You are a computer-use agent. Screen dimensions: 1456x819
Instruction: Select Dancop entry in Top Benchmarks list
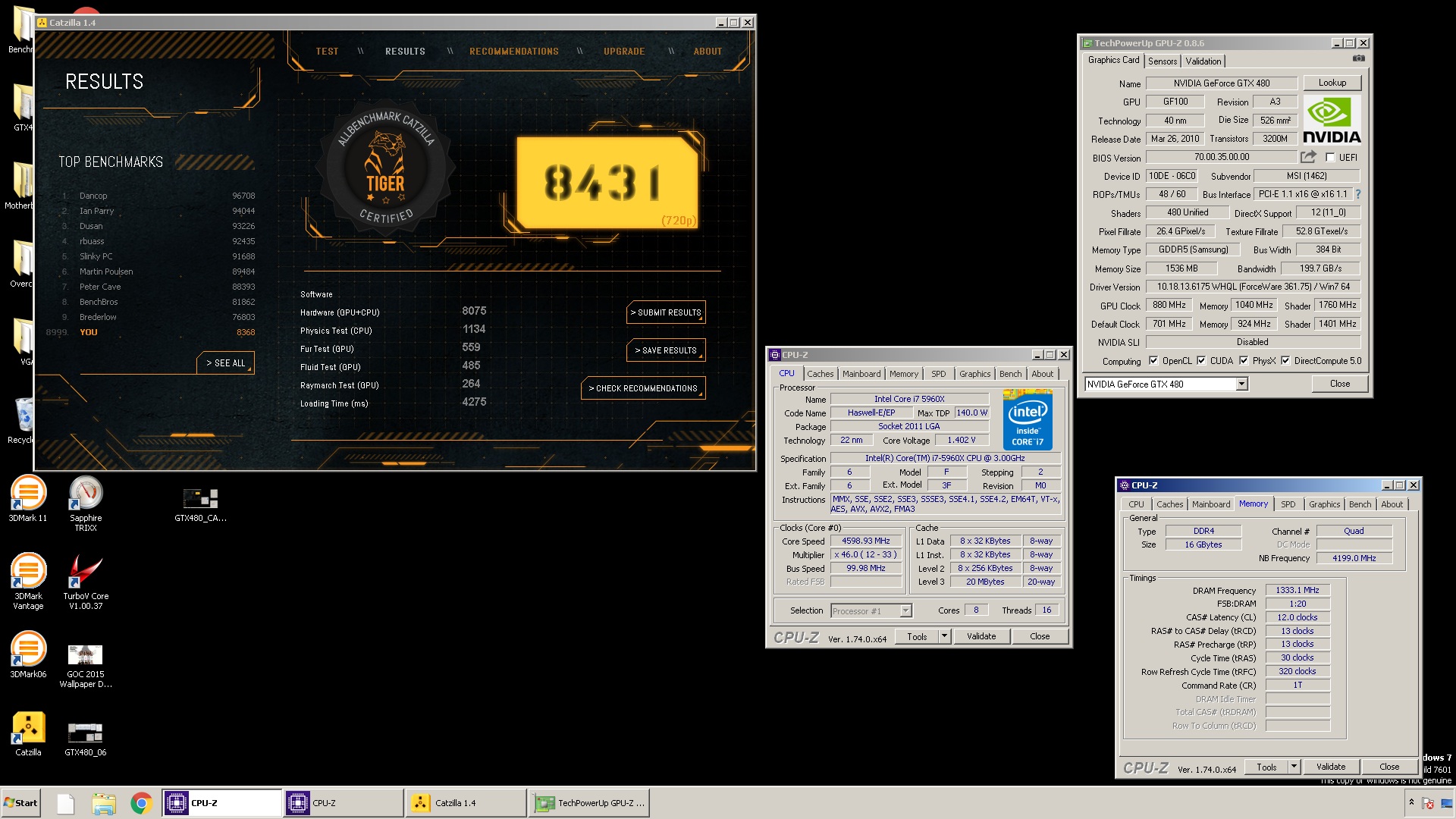click(x=158, y=196)
